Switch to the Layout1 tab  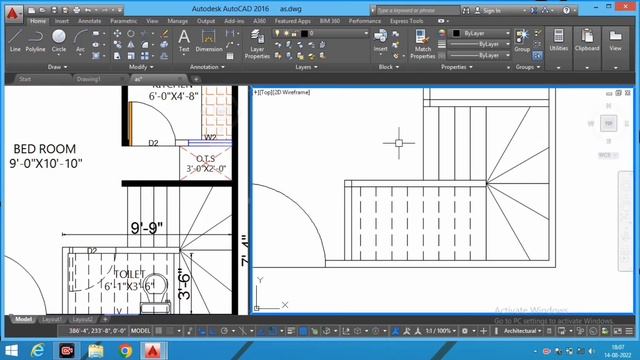pyautogui.click(x=52, y=319)
